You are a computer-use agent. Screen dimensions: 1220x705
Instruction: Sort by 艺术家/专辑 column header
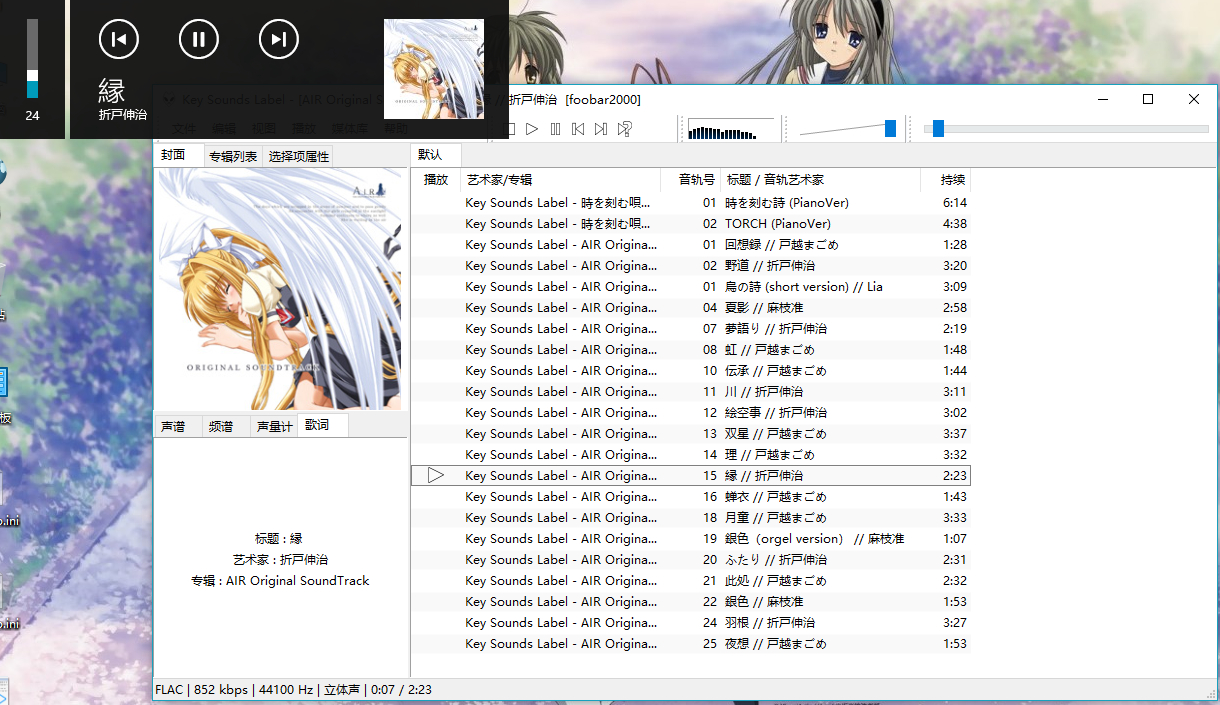561,180
